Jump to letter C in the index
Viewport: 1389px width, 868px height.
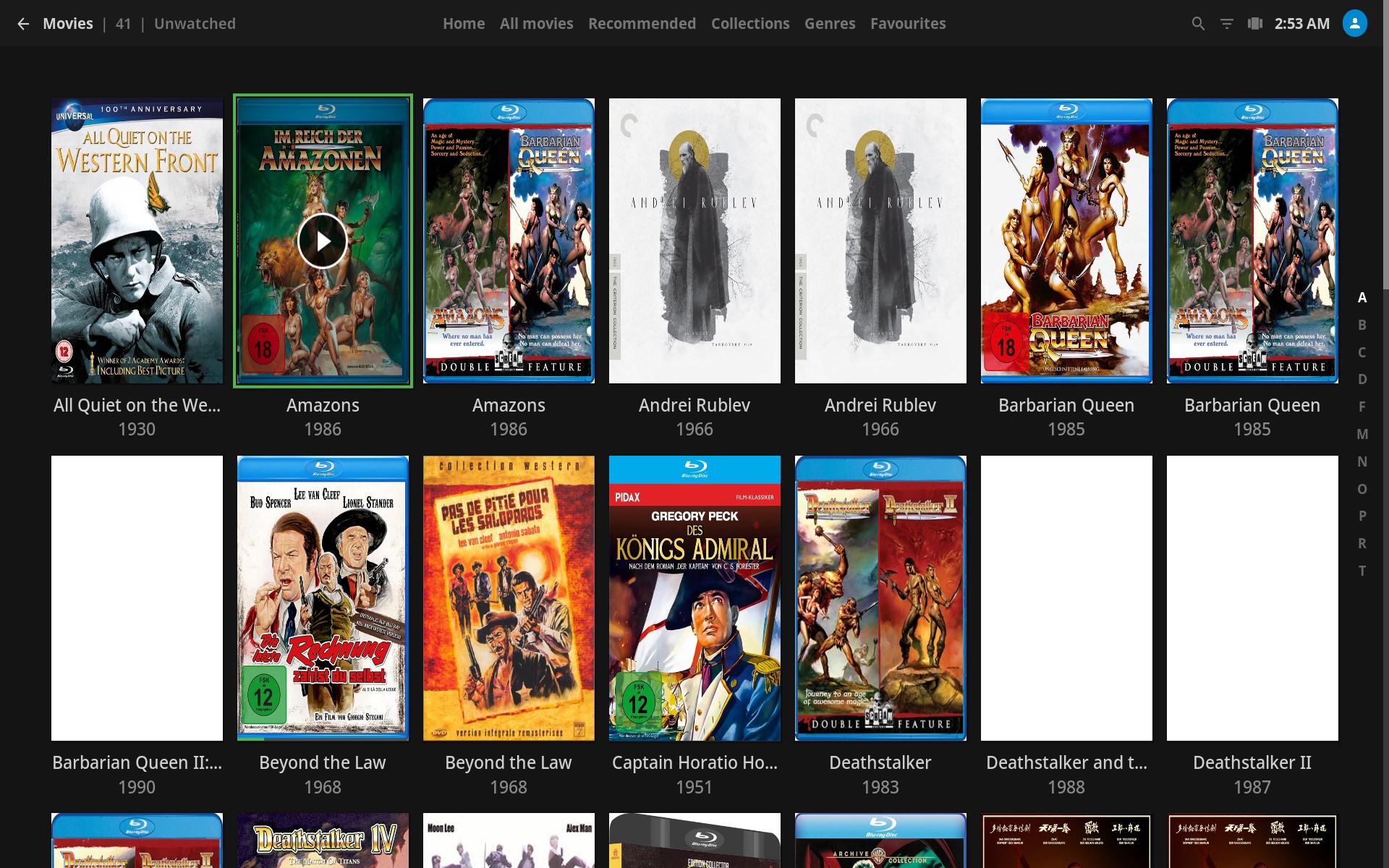(x=1362, y=352)
